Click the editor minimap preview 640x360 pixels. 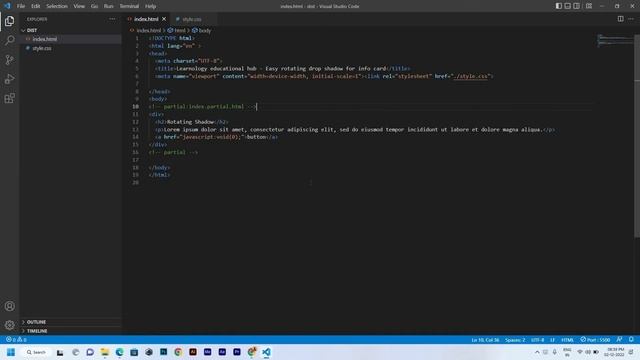[615, 40]
